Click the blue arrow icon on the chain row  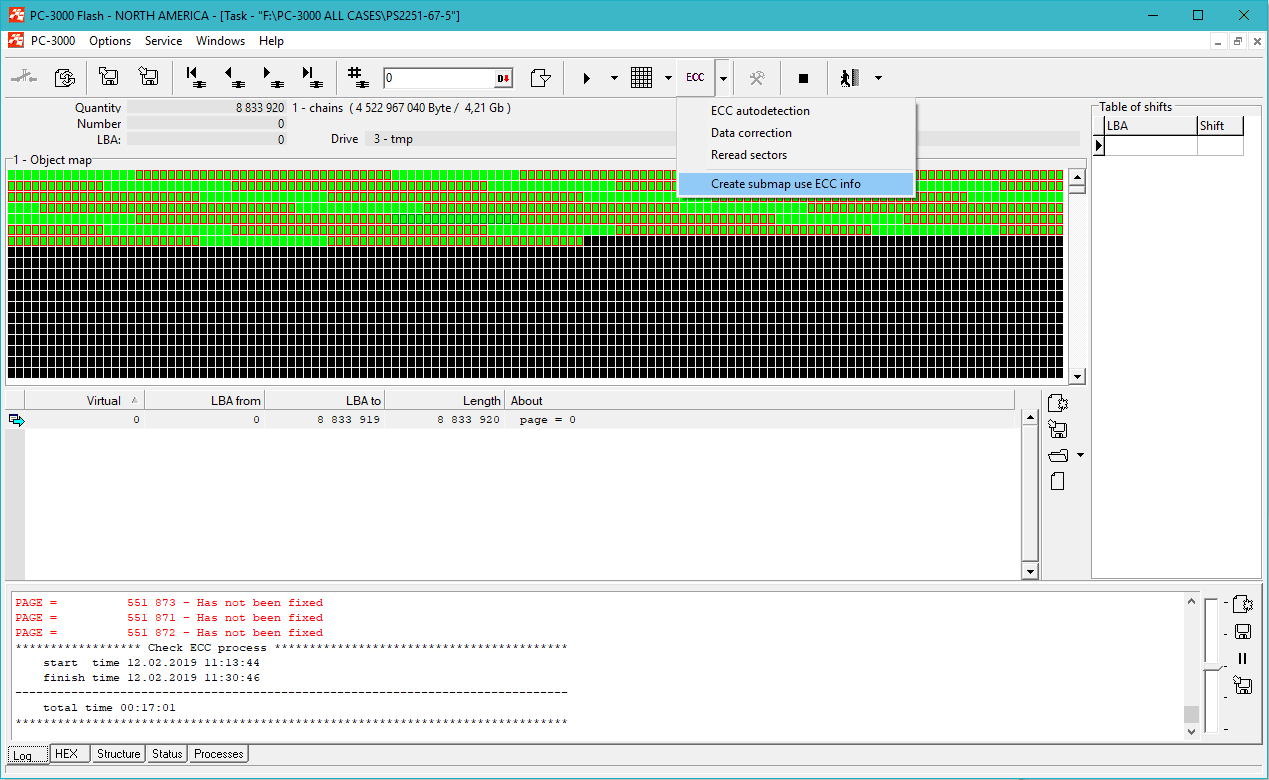coord(16,420)
